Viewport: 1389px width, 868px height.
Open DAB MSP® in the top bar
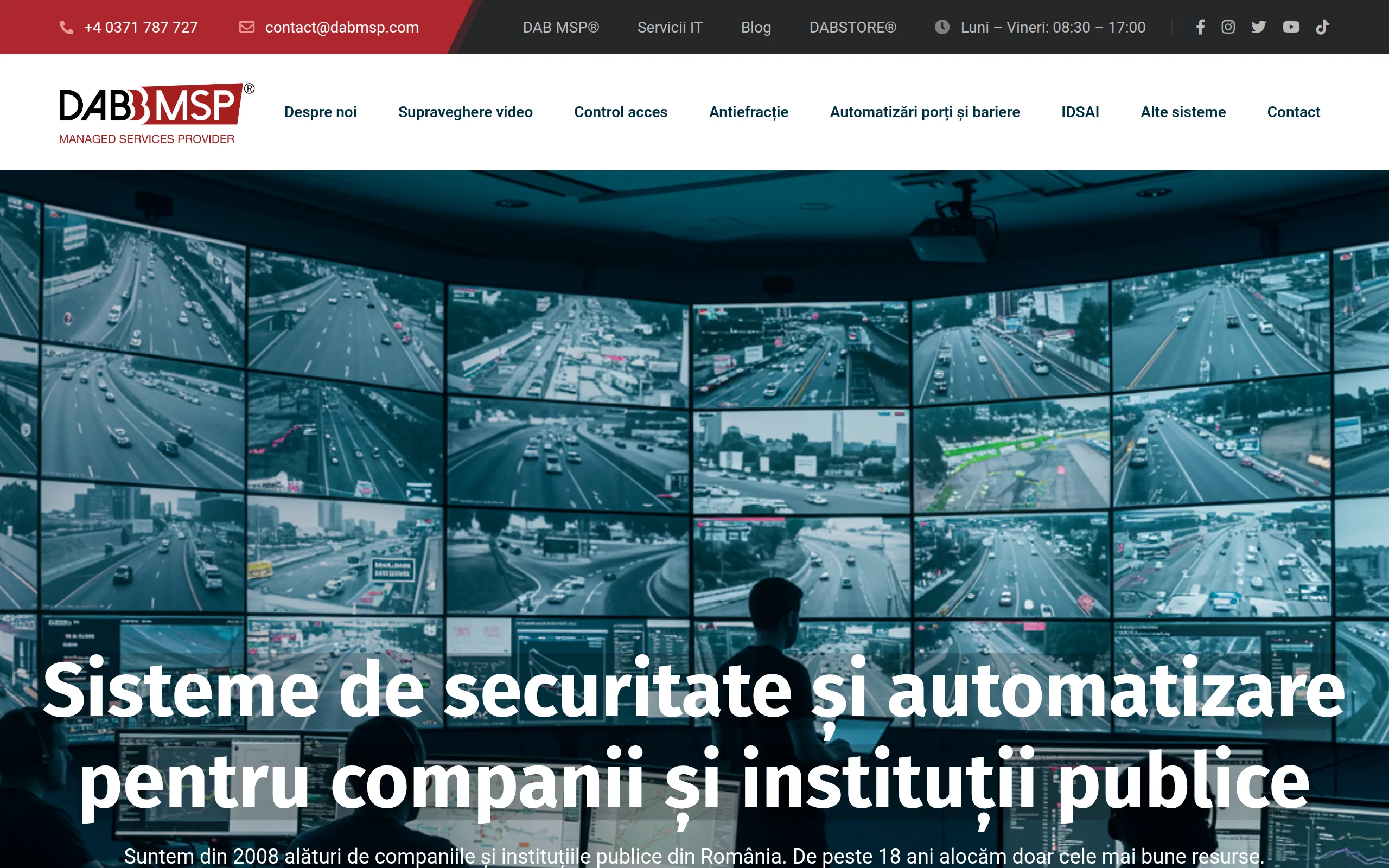pos(561,28)
